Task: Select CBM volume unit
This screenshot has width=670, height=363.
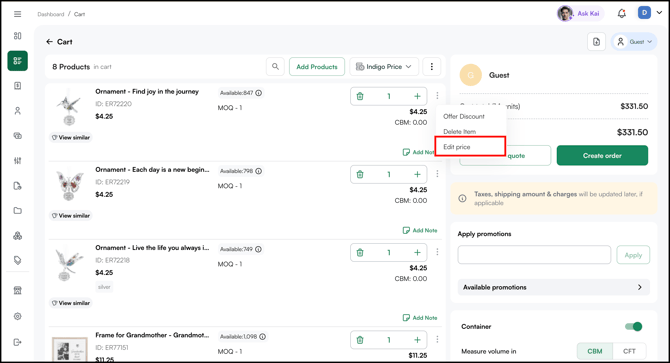Action: pos(595,351)
